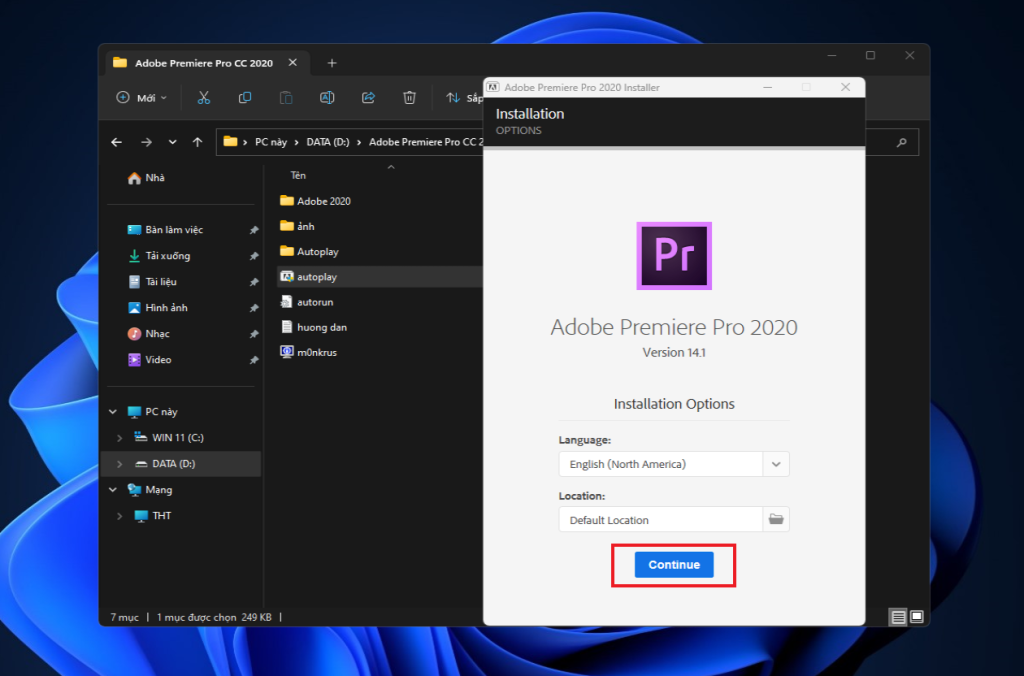1024x676 pixels.
Task: Open Nhà (Home) in the sidebar
Action: point(146,178)
